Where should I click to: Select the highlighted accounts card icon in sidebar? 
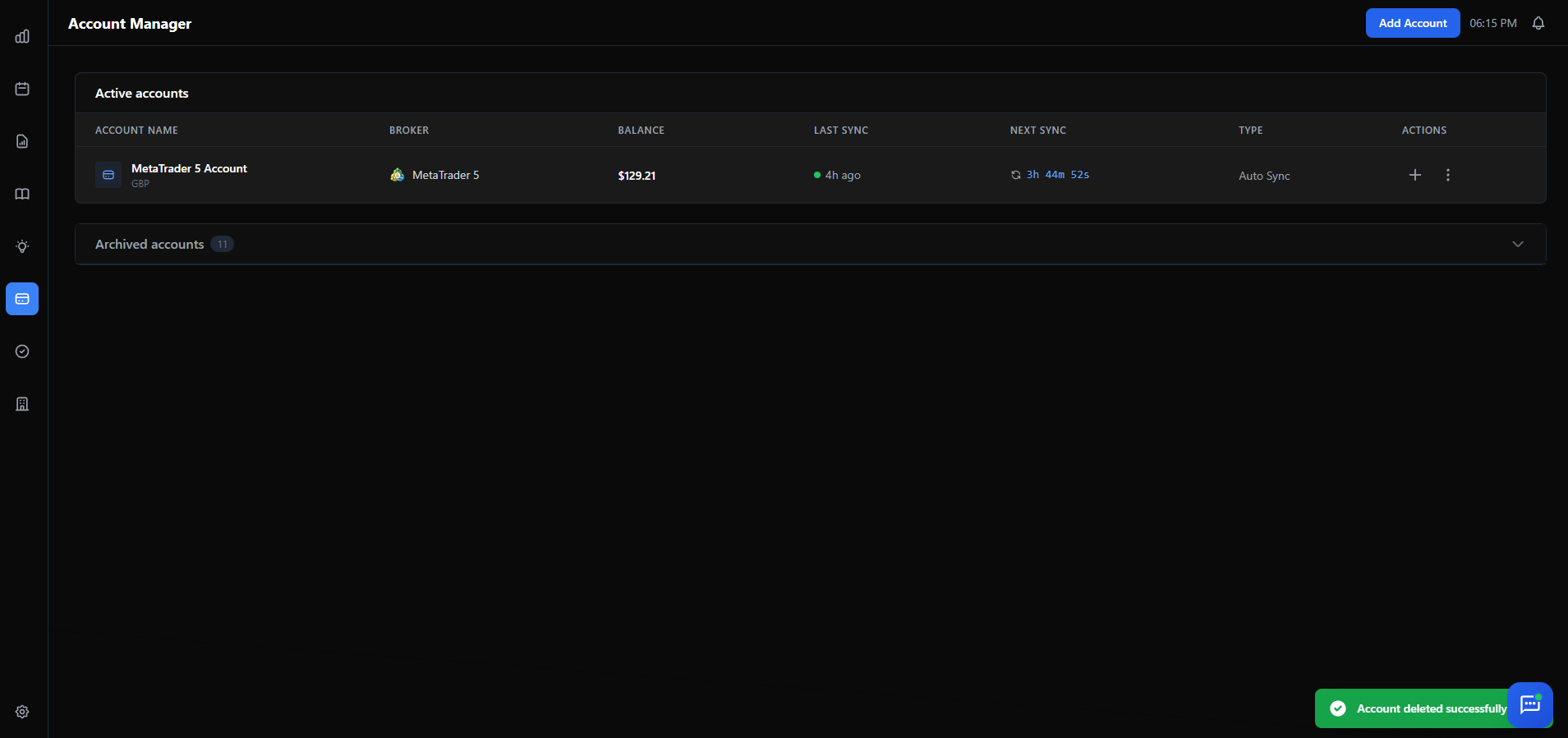tap(22, 299)
